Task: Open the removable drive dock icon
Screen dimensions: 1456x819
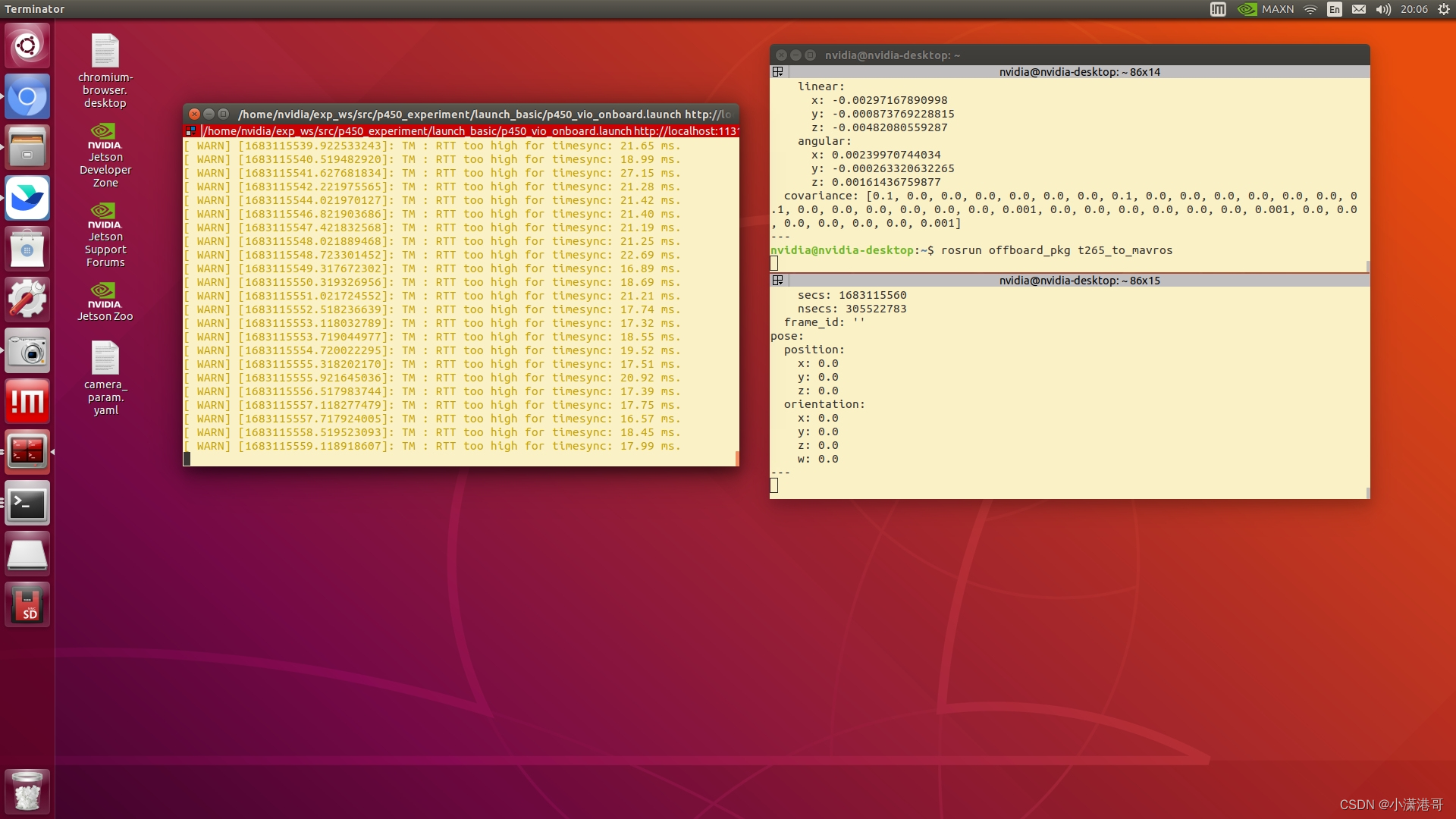Action: [x=27, y=554]
